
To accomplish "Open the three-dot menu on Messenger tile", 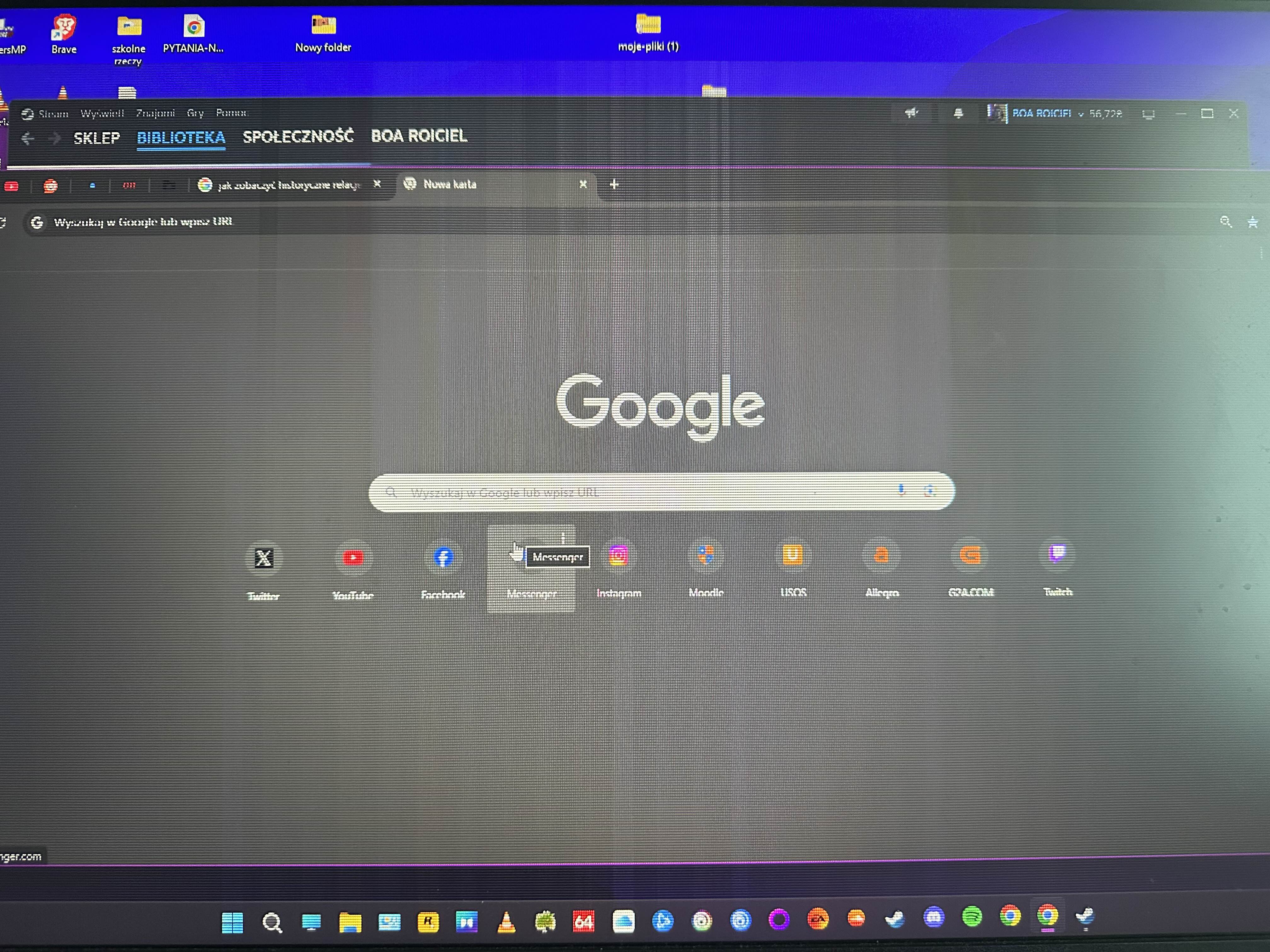I will pos(563,538).
